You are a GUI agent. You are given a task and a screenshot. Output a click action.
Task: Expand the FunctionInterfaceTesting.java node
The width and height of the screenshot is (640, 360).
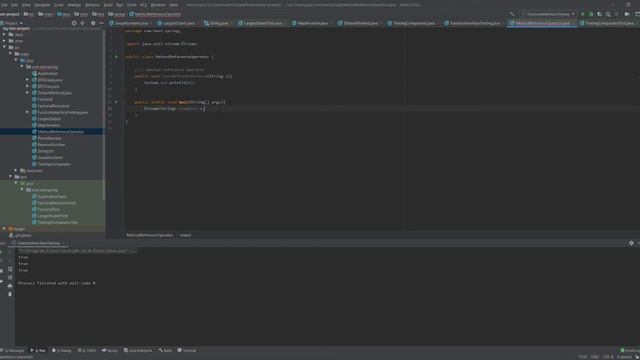click(27, 112)
